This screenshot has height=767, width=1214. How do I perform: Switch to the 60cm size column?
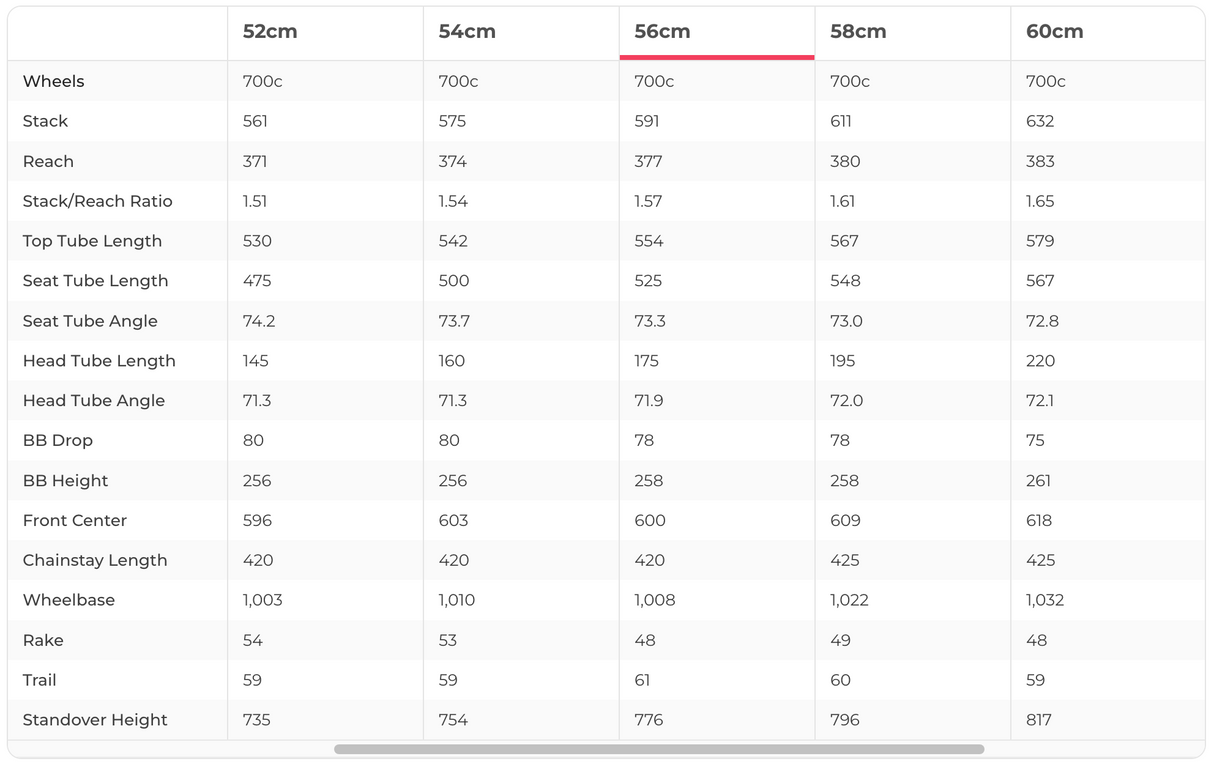[x=1054, y=32]
